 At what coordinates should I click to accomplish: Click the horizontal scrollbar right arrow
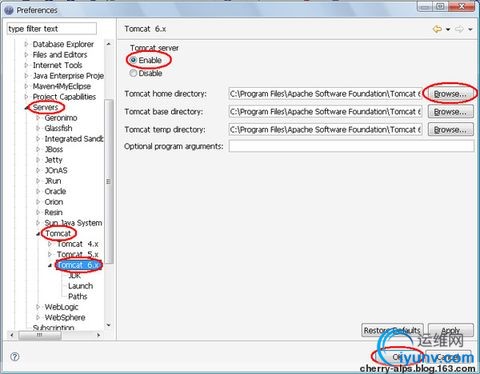(x=98, y=335)
